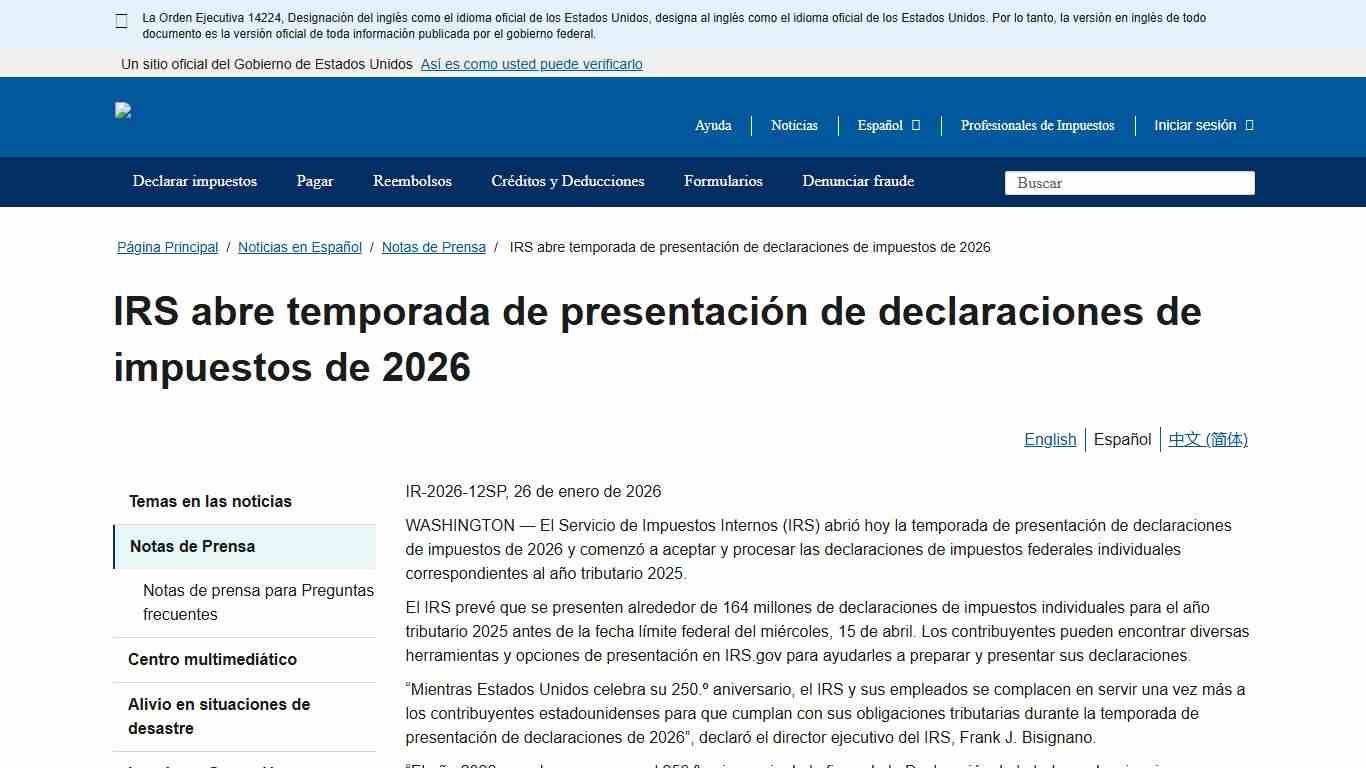Open the Formularios menu
The image size is (1366, 768).
pos(723,181)
